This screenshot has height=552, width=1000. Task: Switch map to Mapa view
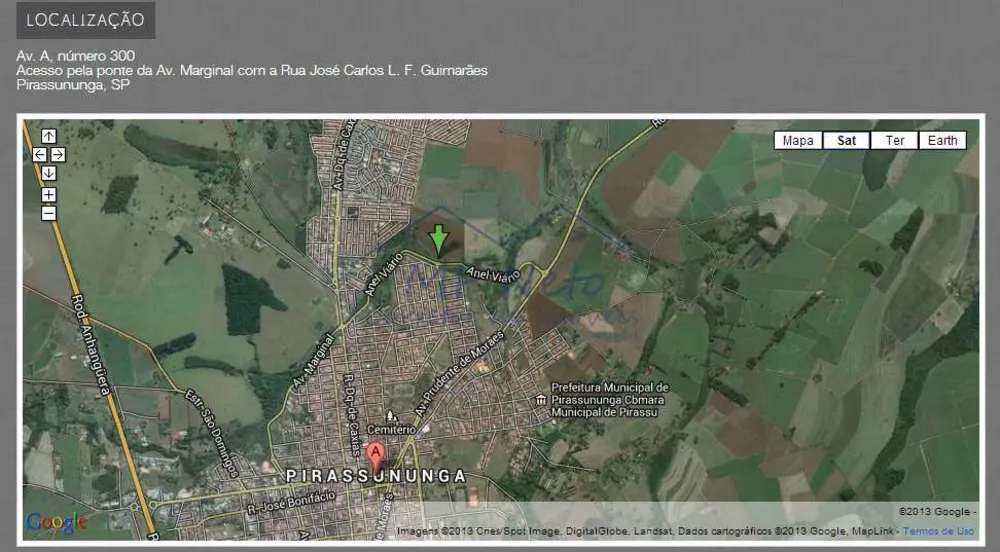coord(798,140)
